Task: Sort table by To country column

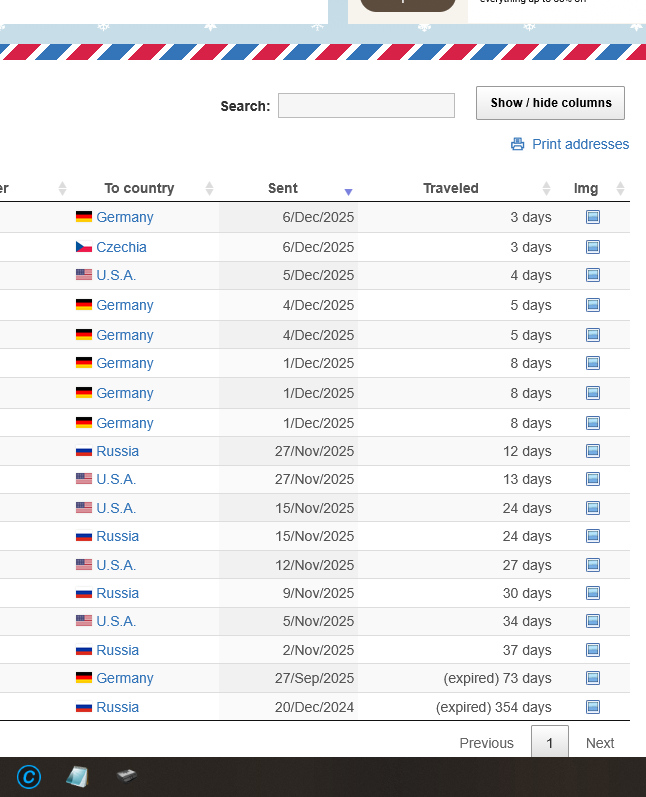Action: [139, 188]
